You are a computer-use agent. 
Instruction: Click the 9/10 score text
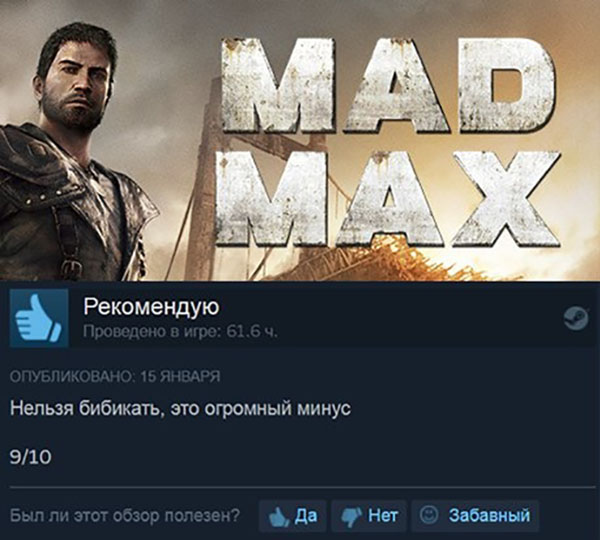tap(31, 457)
